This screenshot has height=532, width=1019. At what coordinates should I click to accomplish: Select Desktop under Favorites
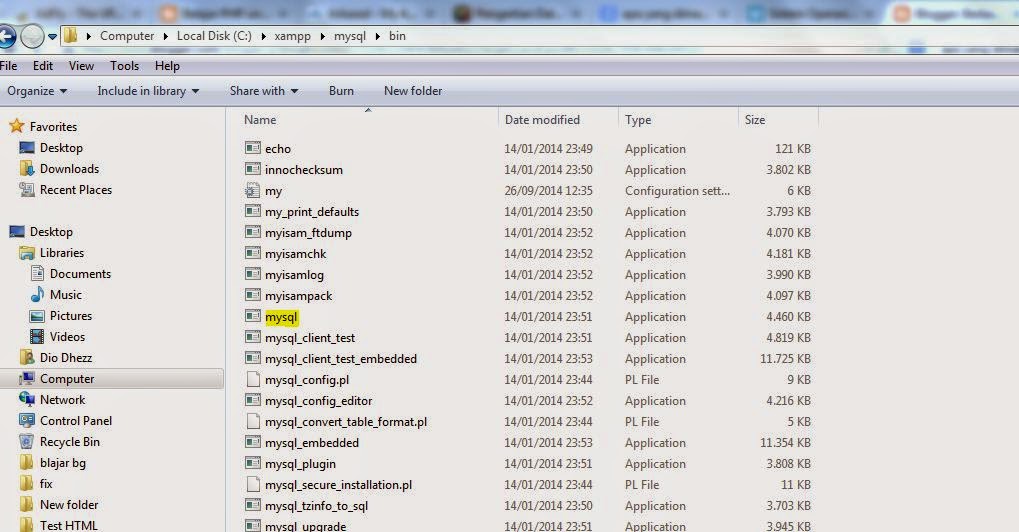[61, 147]
